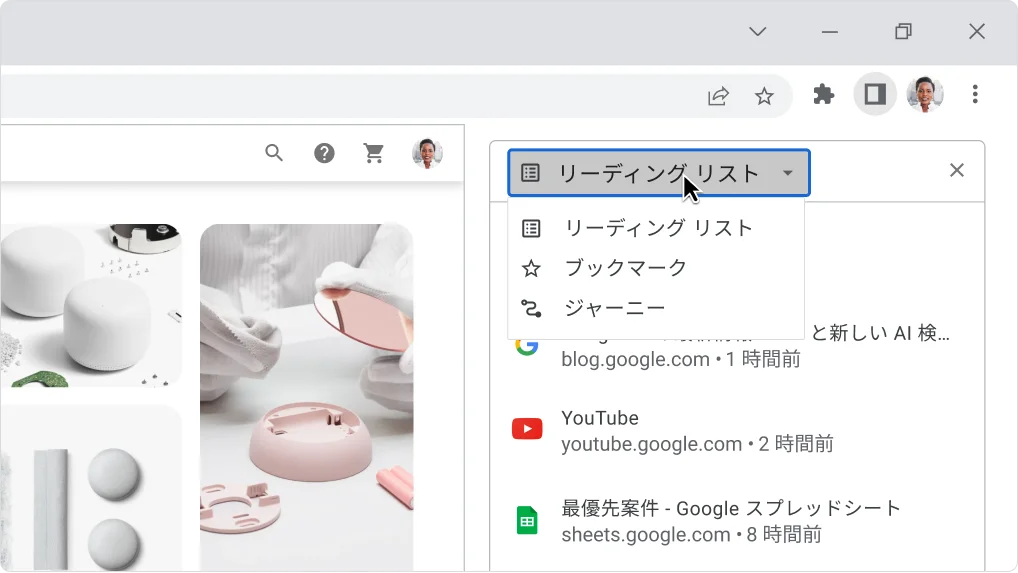This screenshot has height=573, width=1018.
Task: Select ブックマーク in the dropdown menu
Action: click(656, 268)
